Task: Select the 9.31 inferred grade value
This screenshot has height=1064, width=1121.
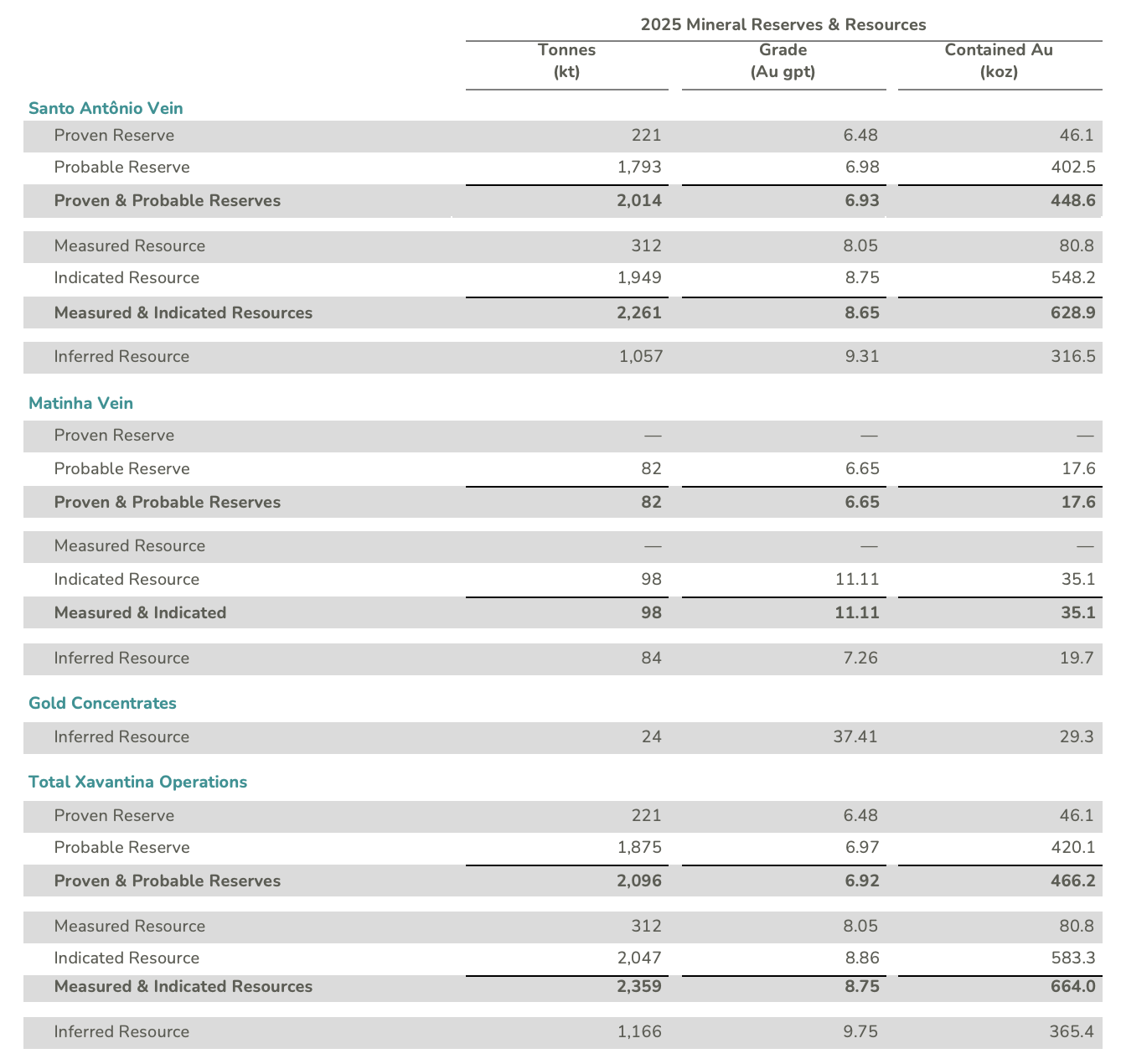Action: (862, 357)
